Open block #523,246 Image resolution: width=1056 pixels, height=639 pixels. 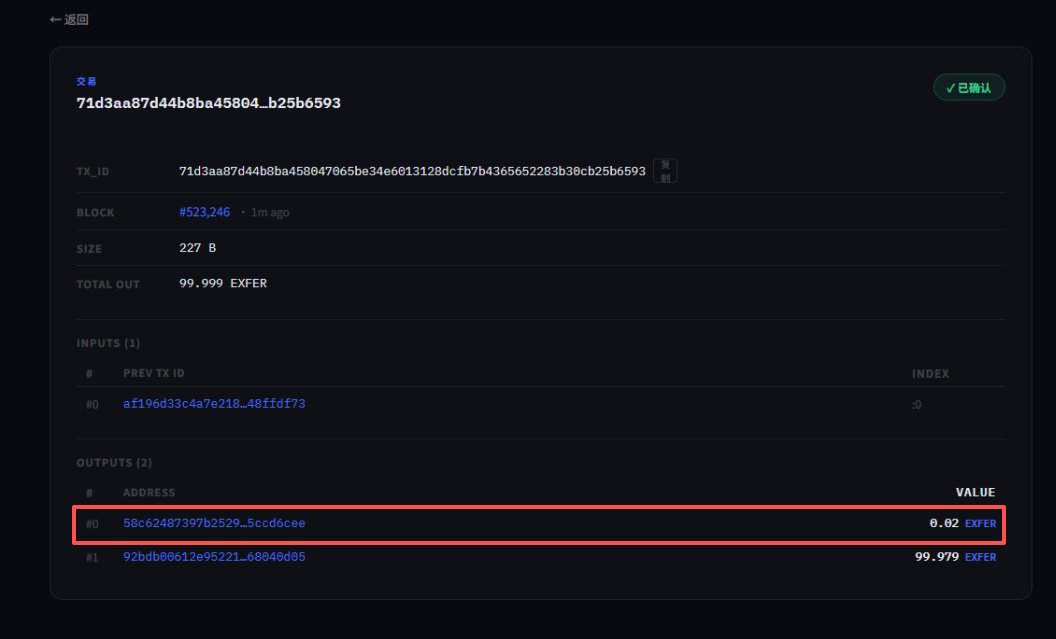[x=205, y=212]
